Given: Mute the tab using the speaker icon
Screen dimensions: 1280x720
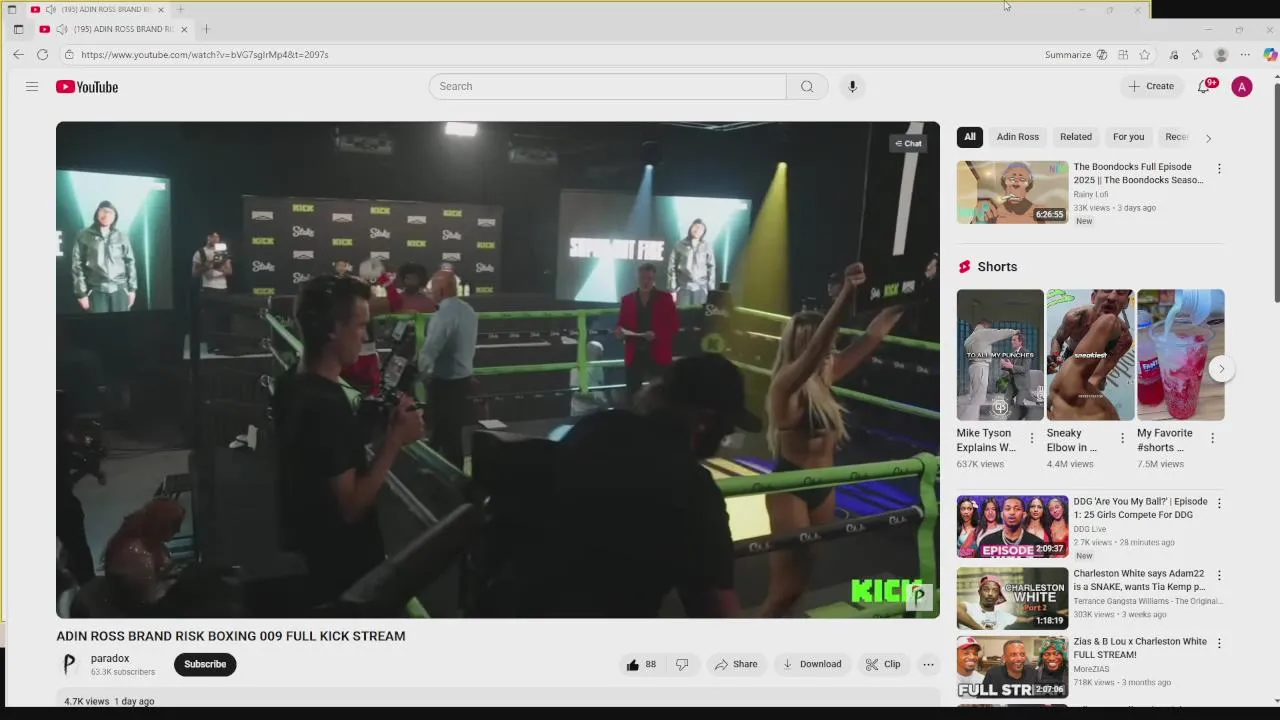Looking at the screenshot, I should (61, 29).
